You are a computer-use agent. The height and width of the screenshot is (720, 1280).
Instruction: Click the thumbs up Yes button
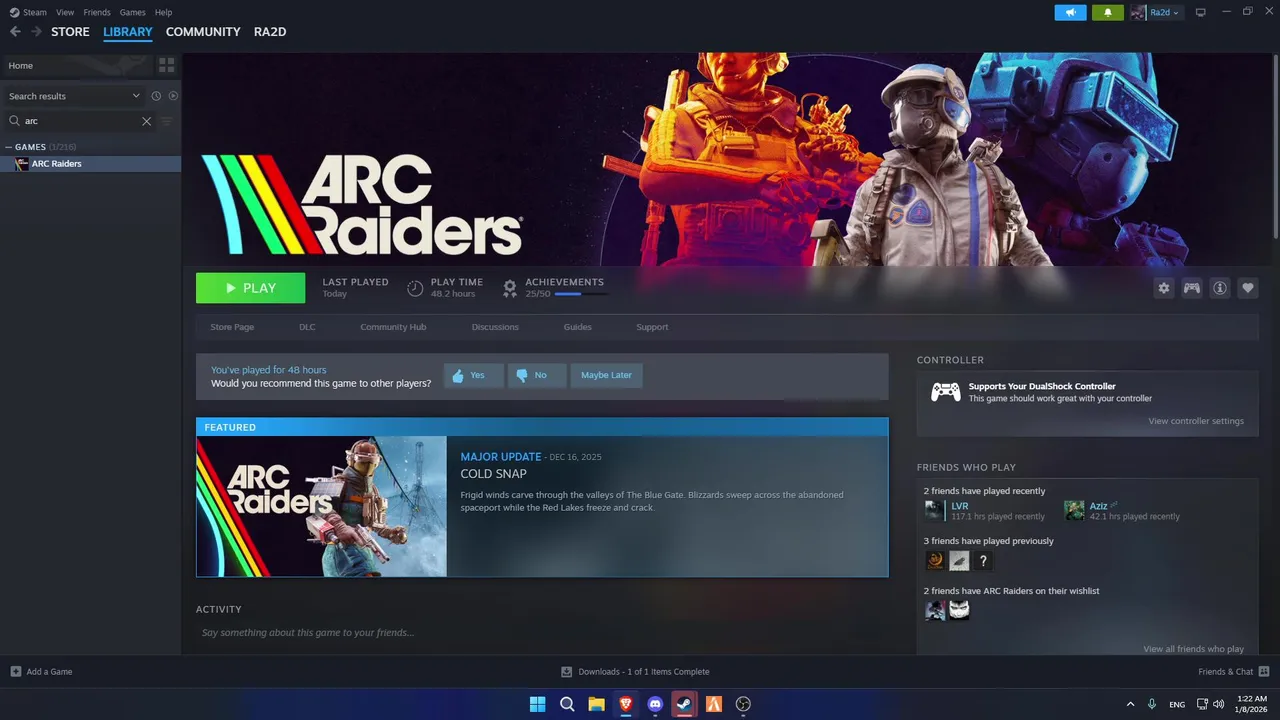click(473, 375)
